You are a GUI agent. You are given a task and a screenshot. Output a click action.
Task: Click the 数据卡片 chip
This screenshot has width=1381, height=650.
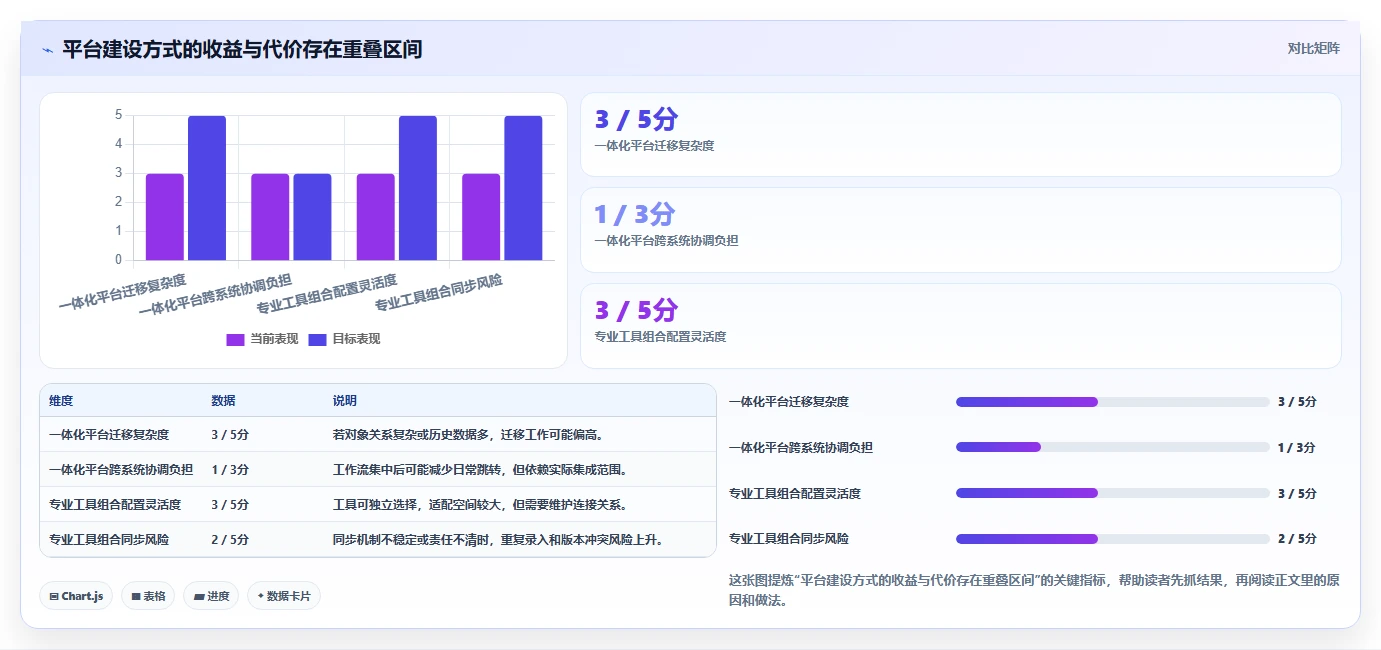pos(284,596)
